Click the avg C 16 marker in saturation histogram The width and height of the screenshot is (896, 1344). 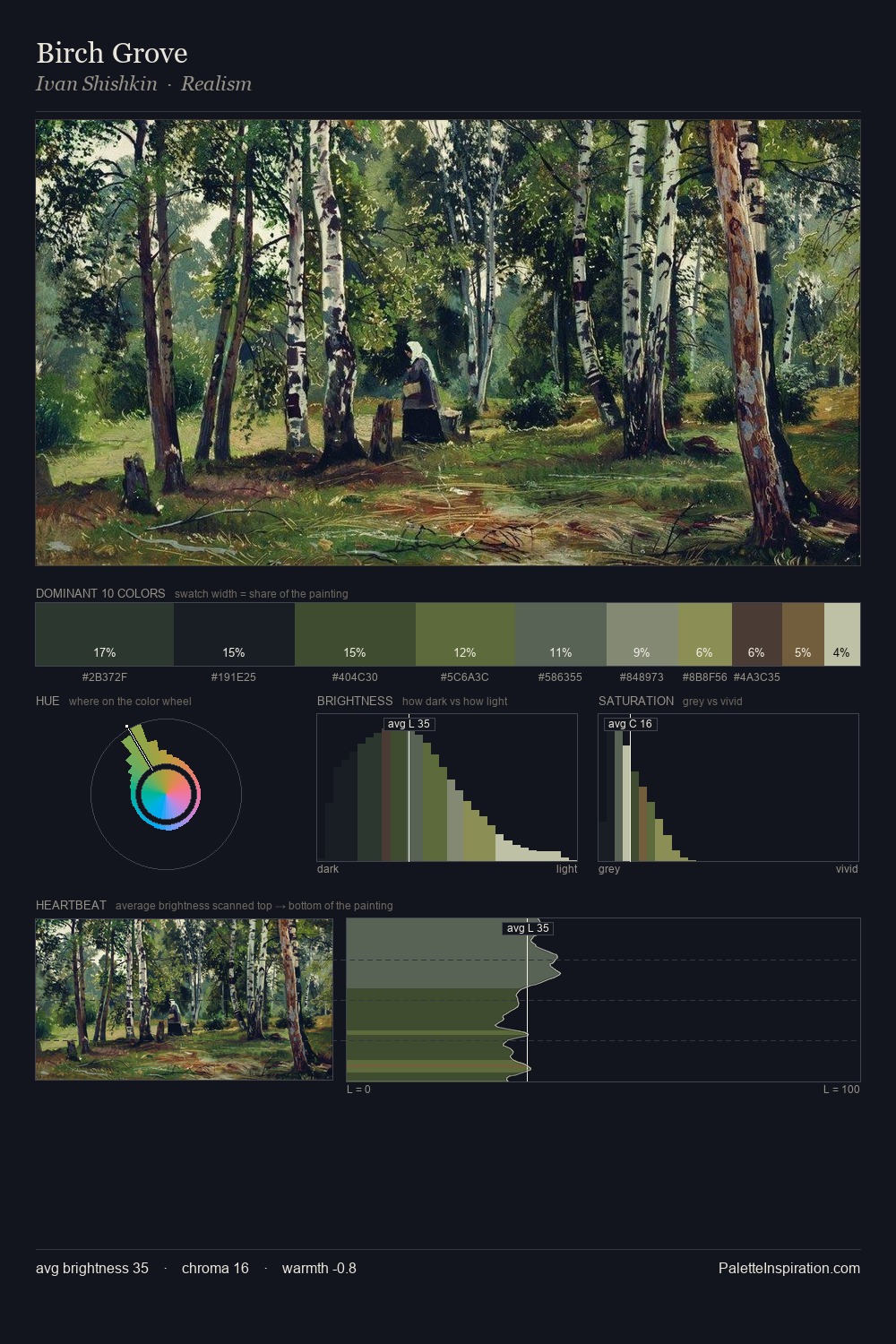click(630, 724)
